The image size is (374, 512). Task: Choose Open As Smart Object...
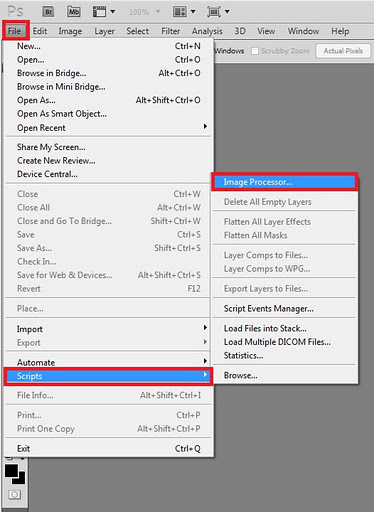point(108,114)
